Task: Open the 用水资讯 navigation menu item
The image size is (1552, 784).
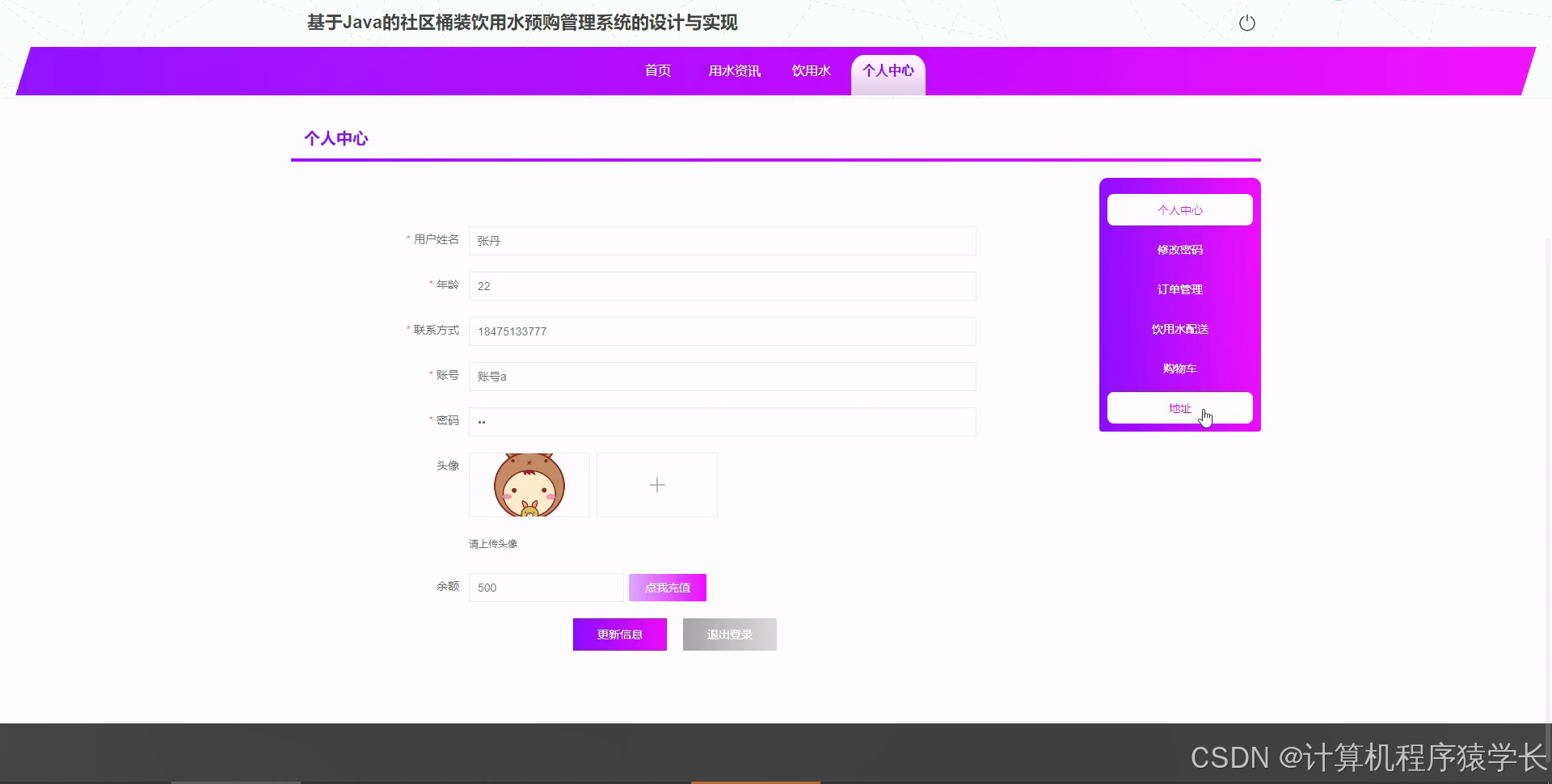Action: click(734, 71)
